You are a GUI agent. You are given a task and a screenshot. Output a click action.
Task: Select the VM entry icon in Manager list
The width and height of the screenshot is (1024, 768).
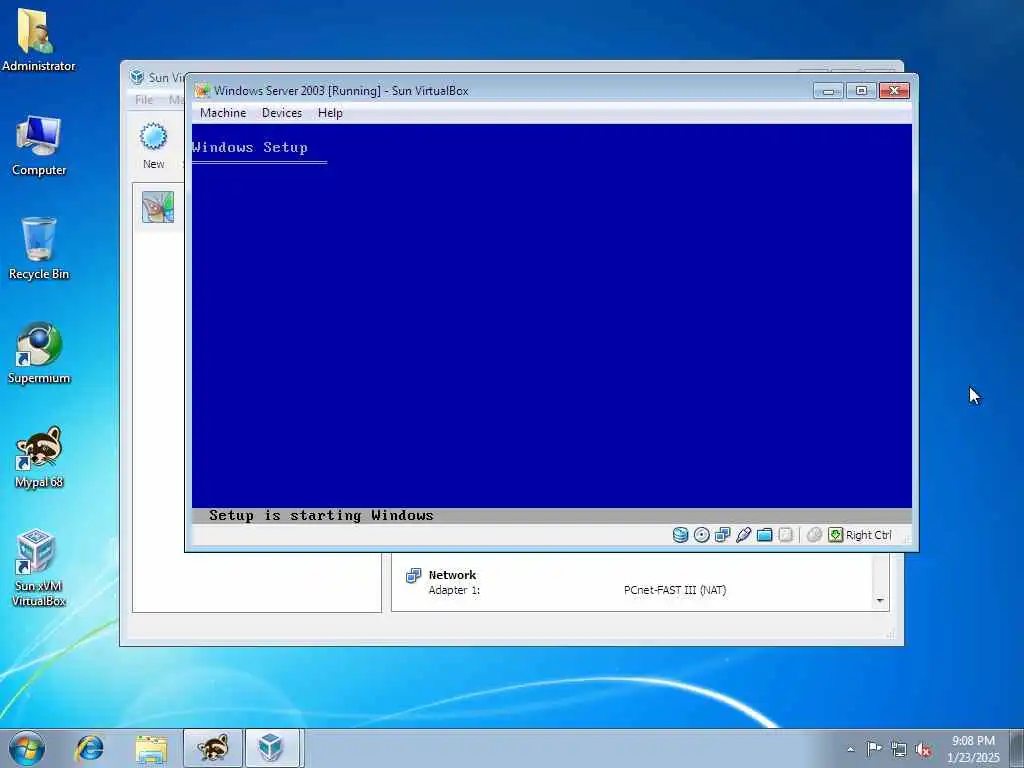[158, 207]
